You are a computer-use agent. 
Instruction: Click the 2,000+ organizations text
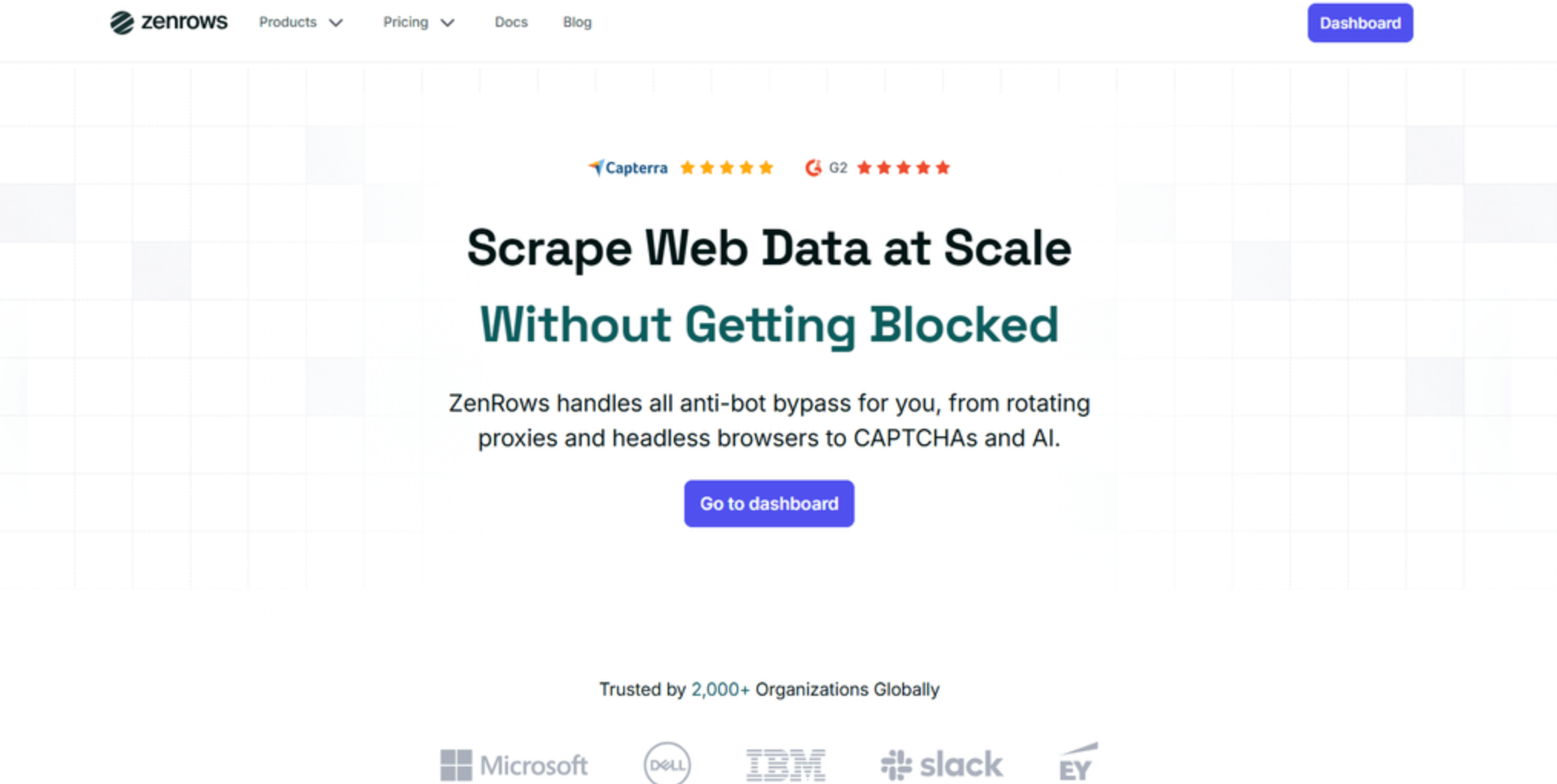pyautogui.click(x=720, y=689)
